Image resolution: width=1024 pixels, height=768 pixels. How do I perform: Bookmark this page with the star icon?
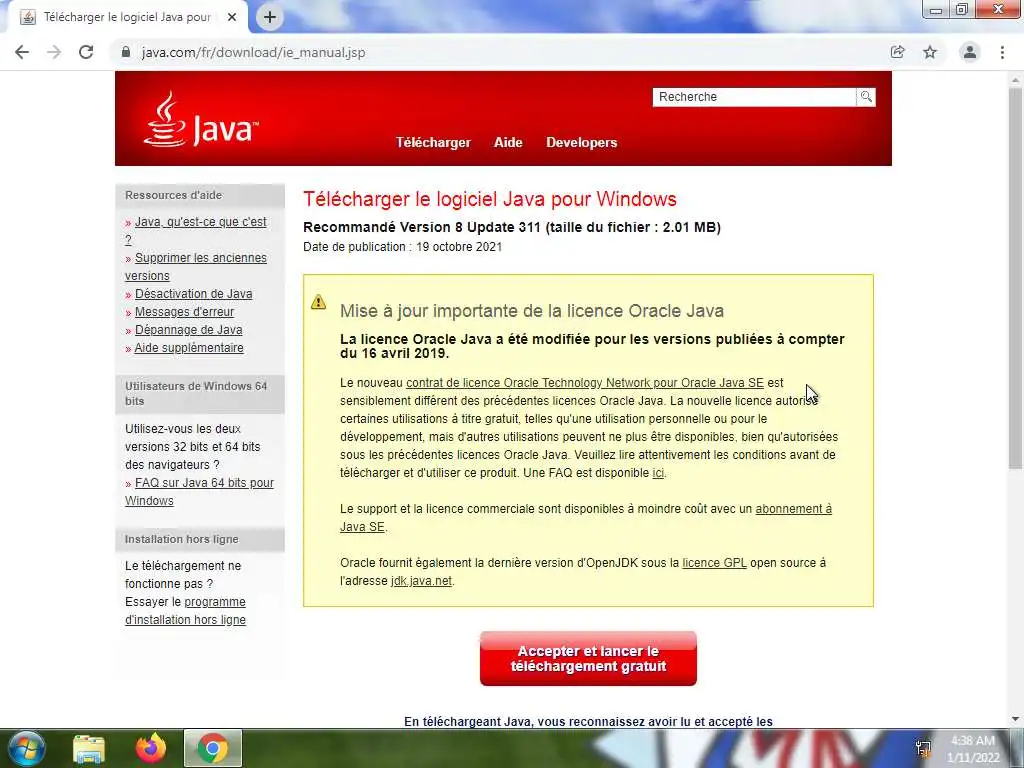coord(930,52)
